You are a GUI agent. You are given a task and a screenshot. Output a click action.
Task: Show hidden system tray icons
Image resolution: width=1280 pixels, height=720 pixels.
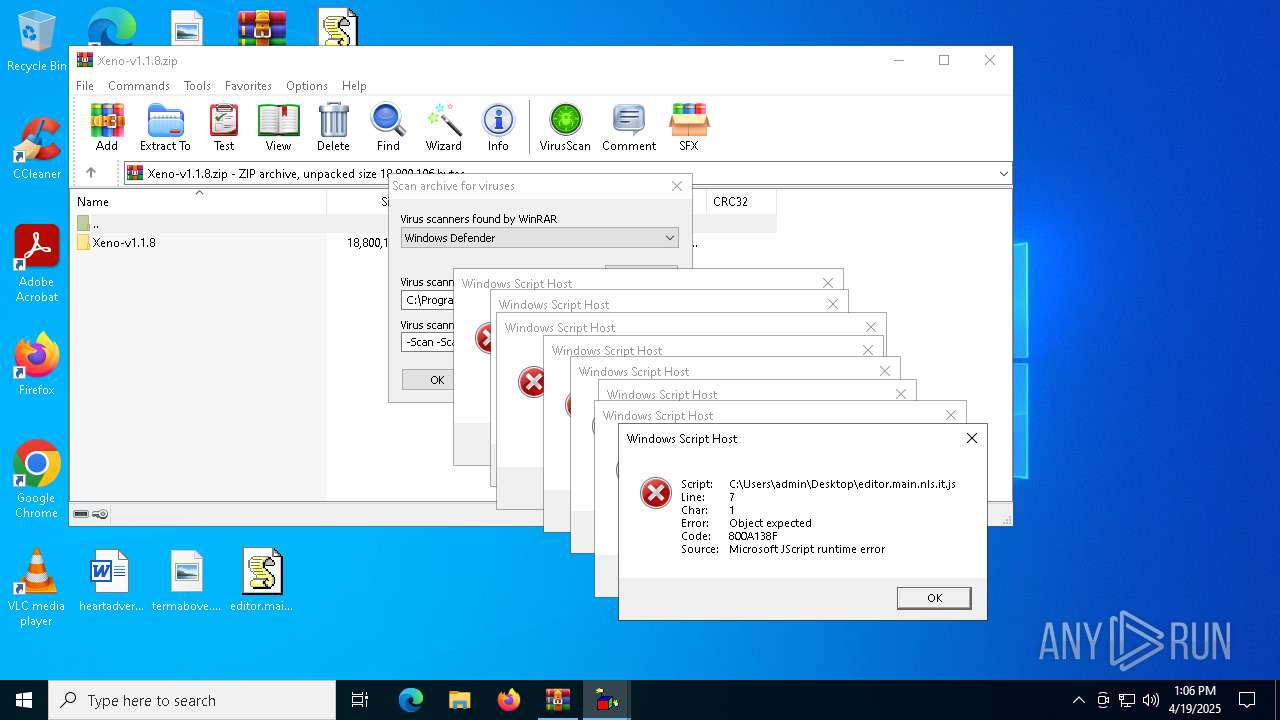tap(1078, 700)
